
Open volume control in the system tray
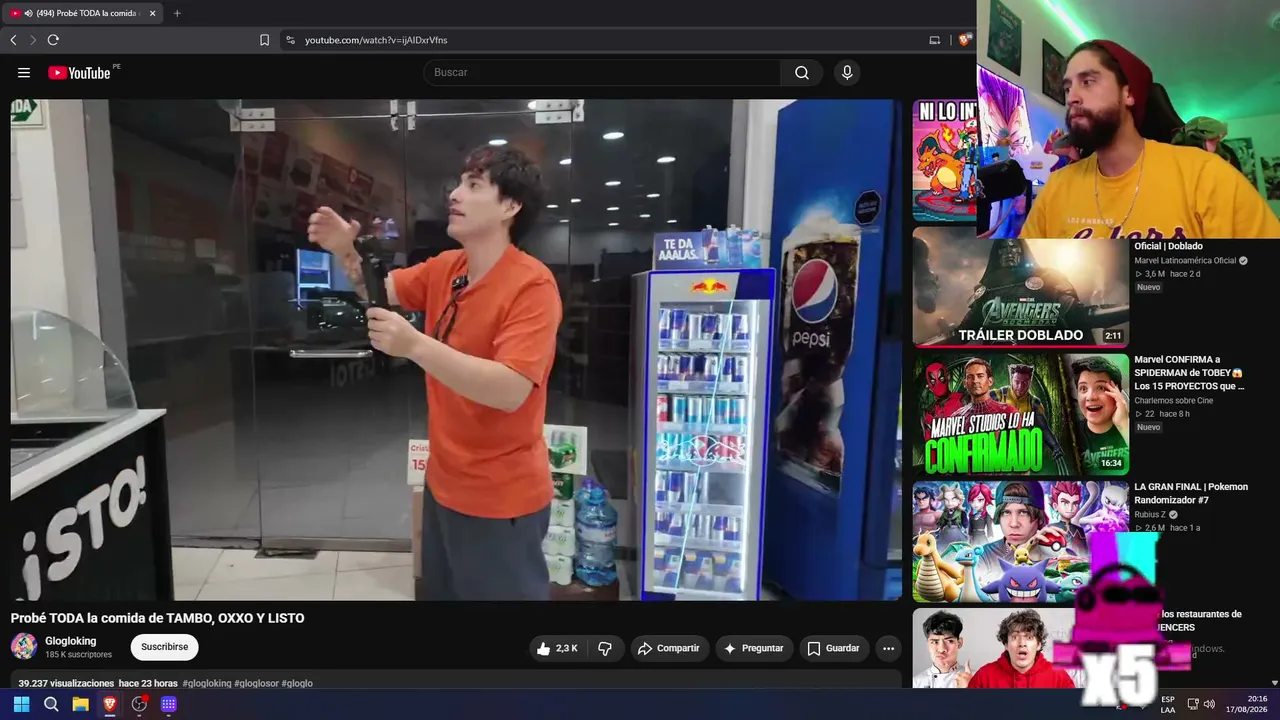1209,704
